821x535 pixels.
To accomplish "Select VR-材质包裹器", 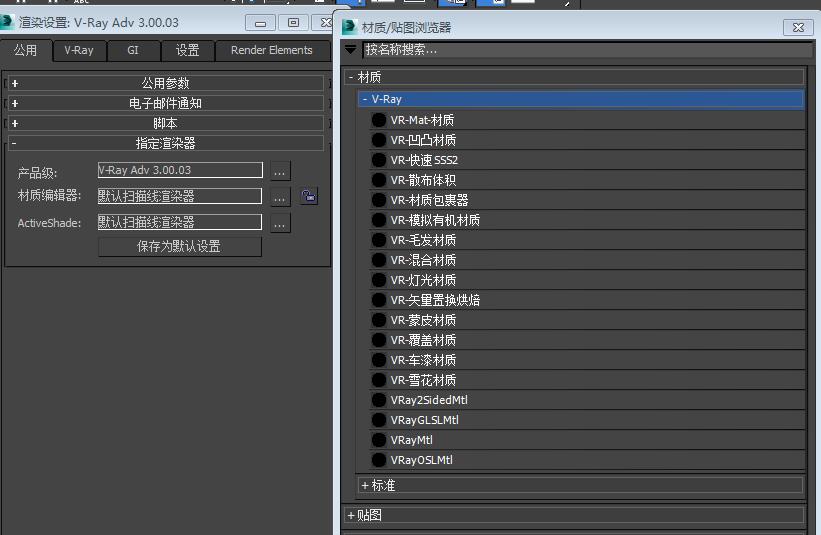I will (x=587, y=200).
